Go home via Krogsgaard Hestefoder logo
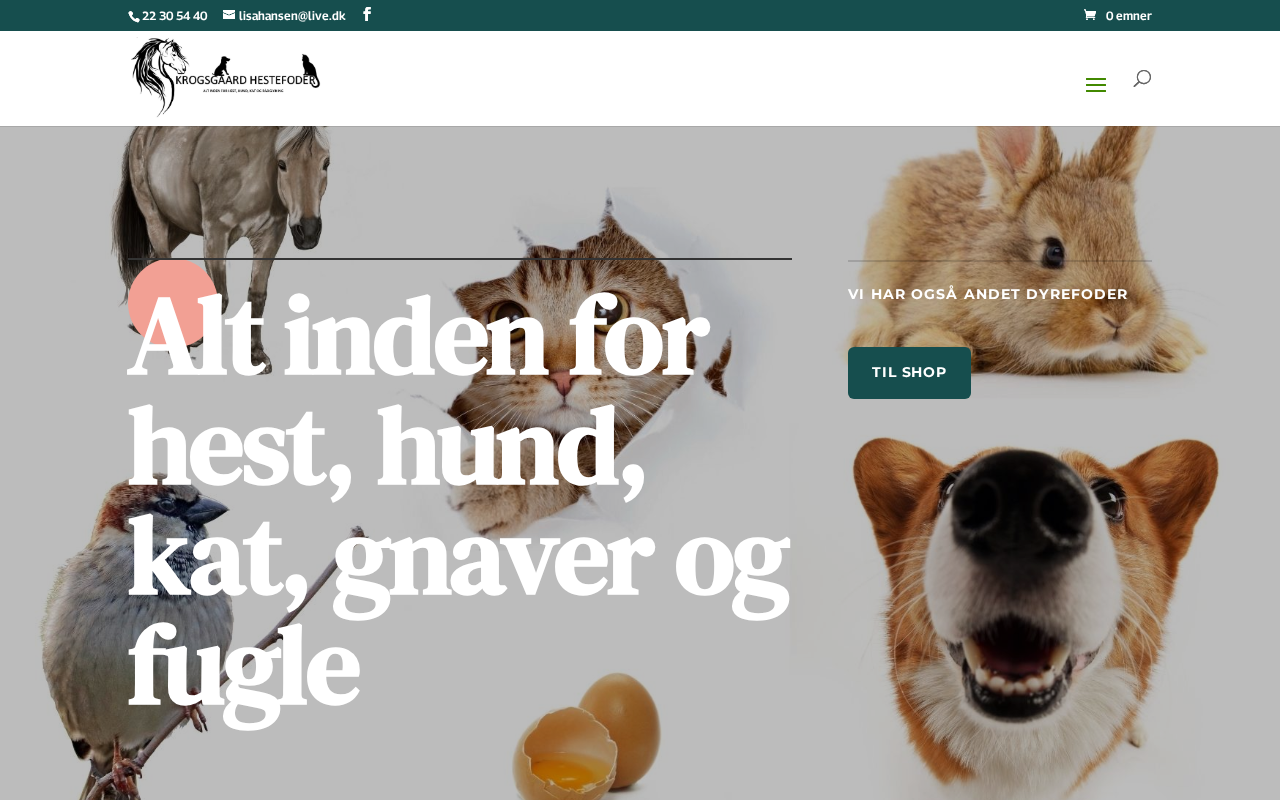This screenshot has height=800, width=1280. (x=225, y=77)
